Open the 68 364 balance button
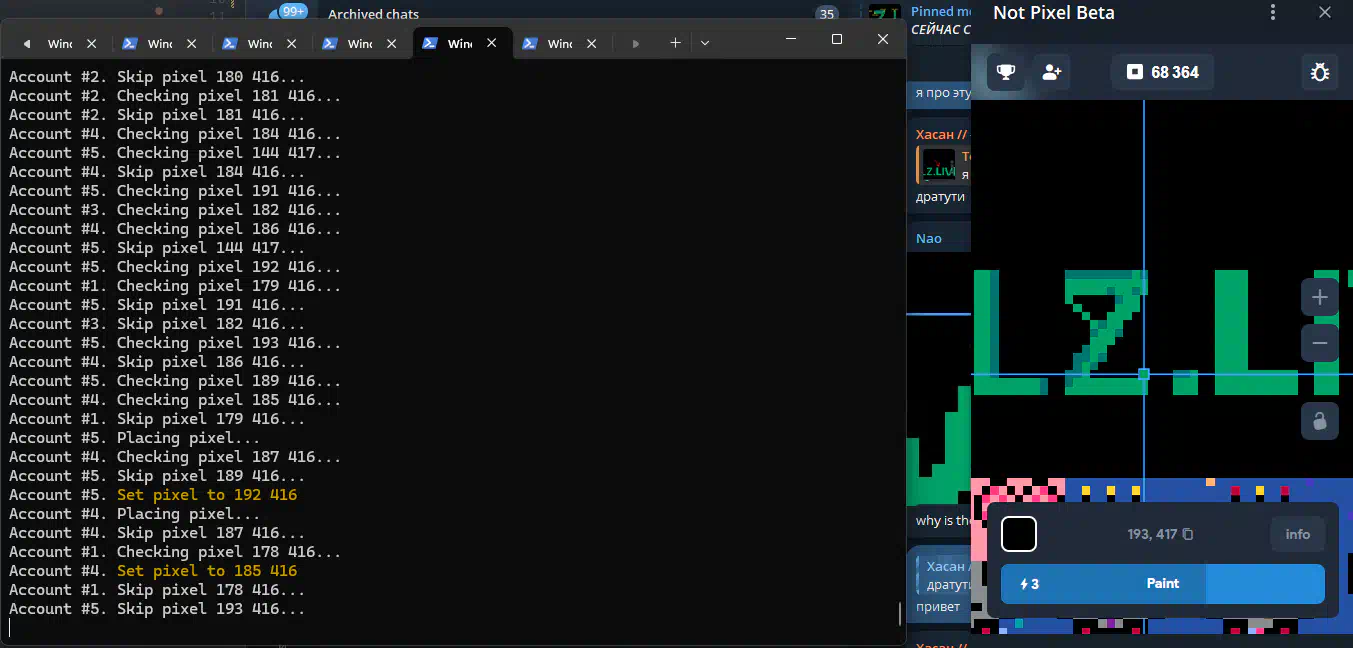Viewport: 1353px width, 648px height. coord(1162,72)
